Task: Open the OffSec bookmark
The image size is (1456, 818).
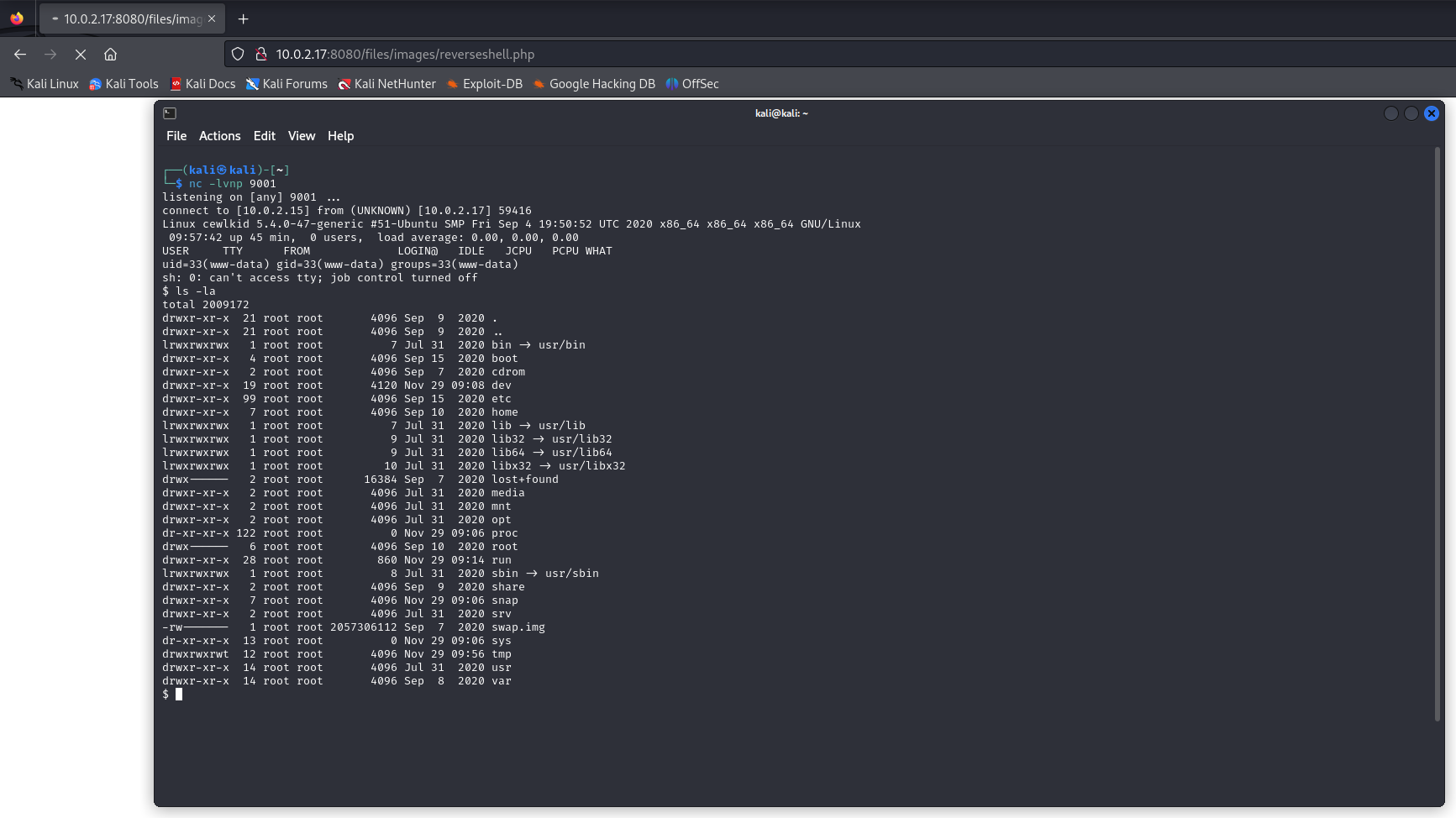Action: click(692, 83)
